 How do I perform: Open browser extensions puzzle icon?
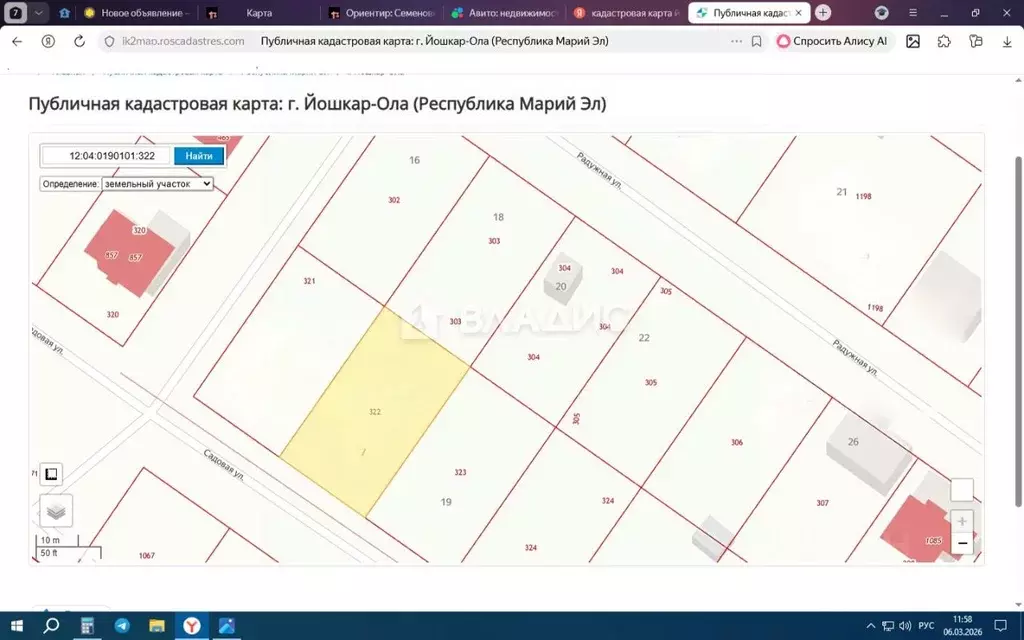click(944, 41)
